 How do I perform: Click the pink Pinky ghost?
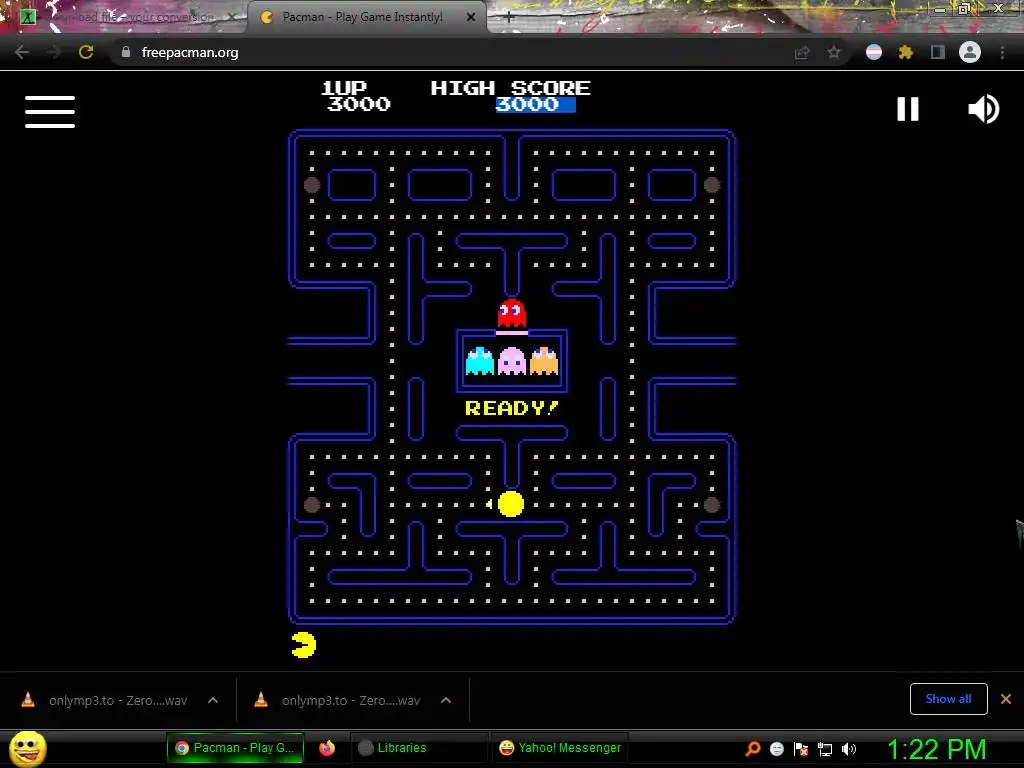[511, 361]
